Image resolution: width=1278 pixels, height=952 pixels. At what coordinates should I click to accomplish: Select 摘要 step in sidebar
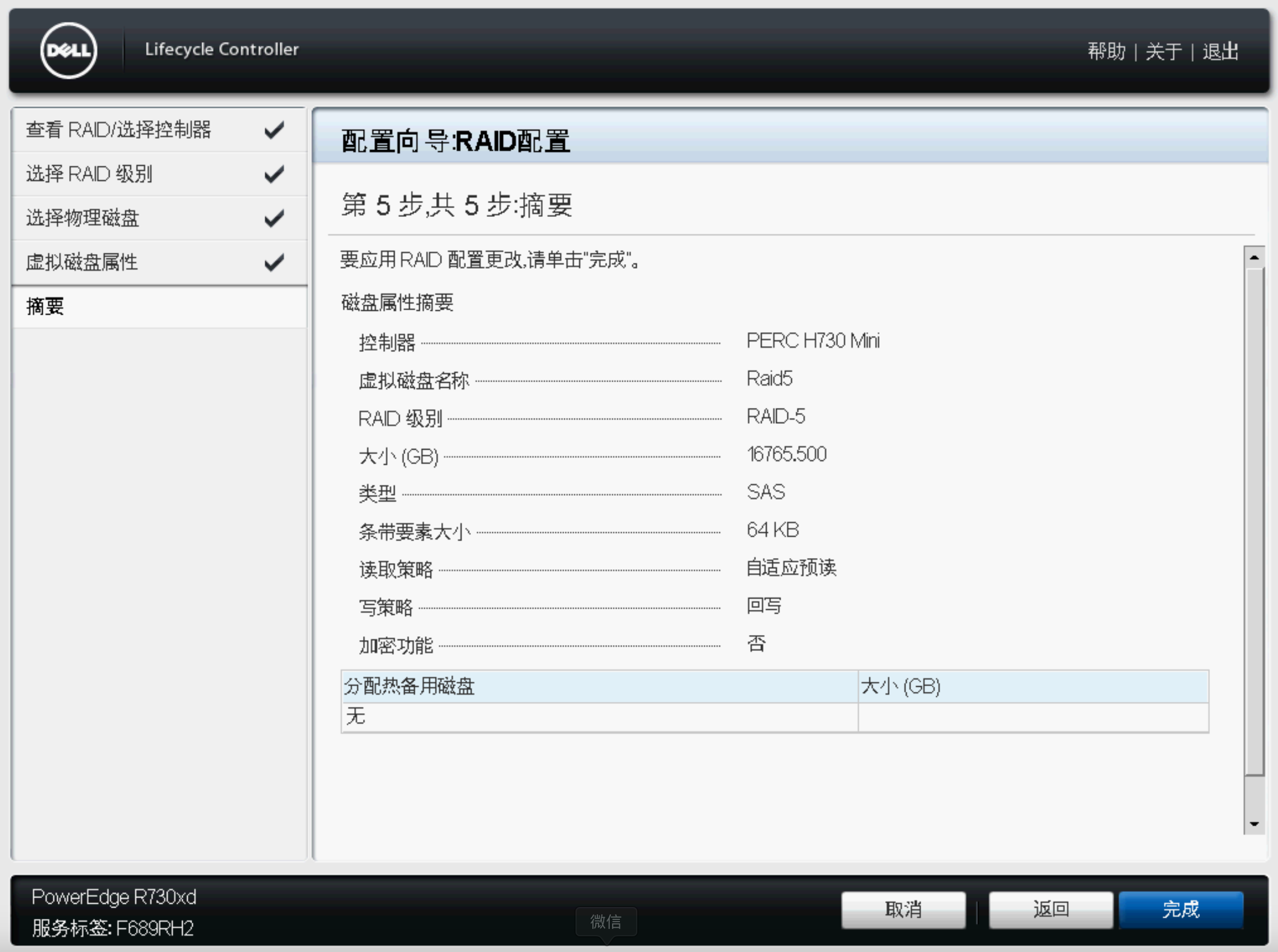(x=45, y=307)
